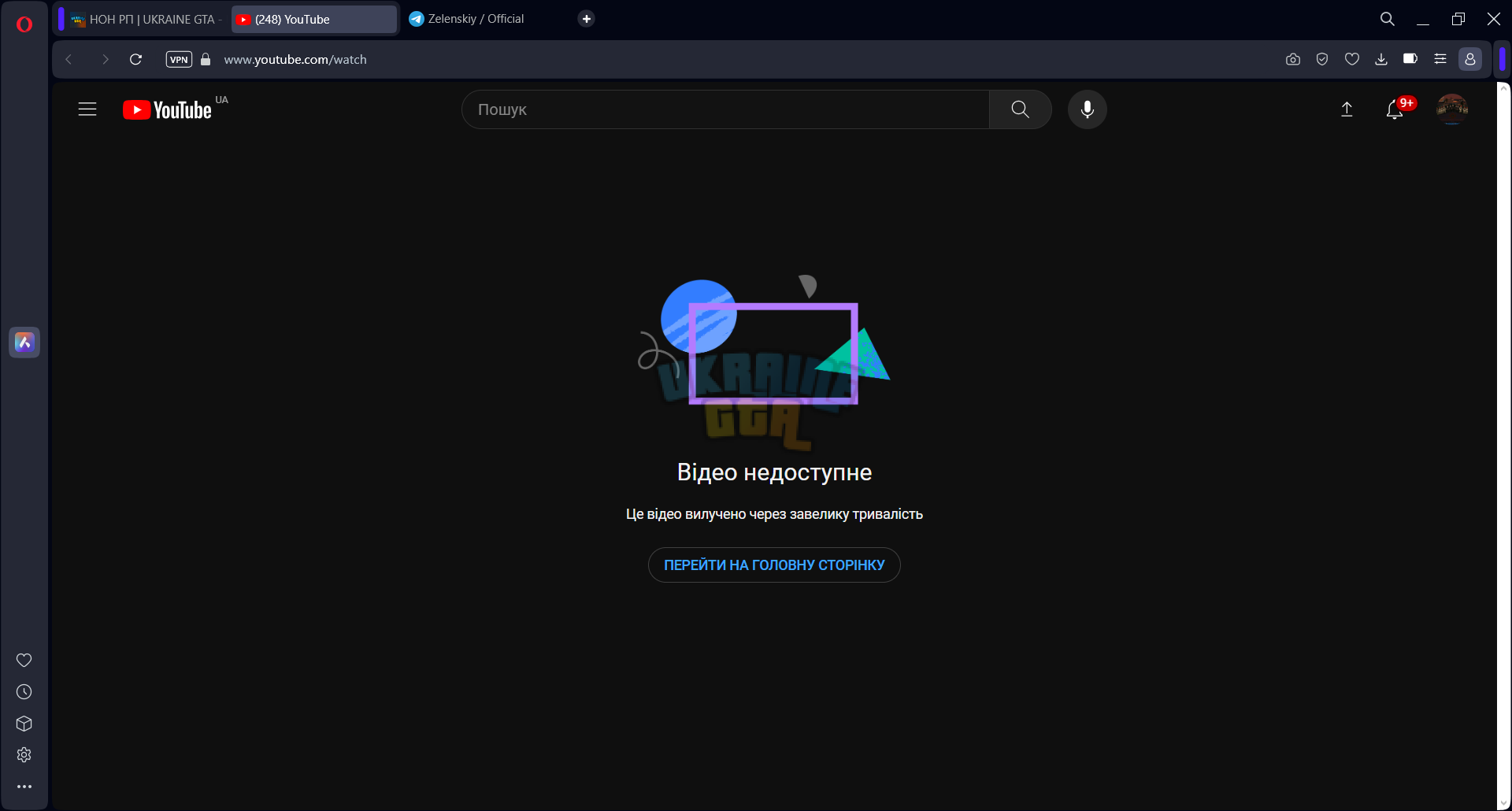Submit search with magnifier button
Screen dimensions: 1512x811
(1021, 109)
